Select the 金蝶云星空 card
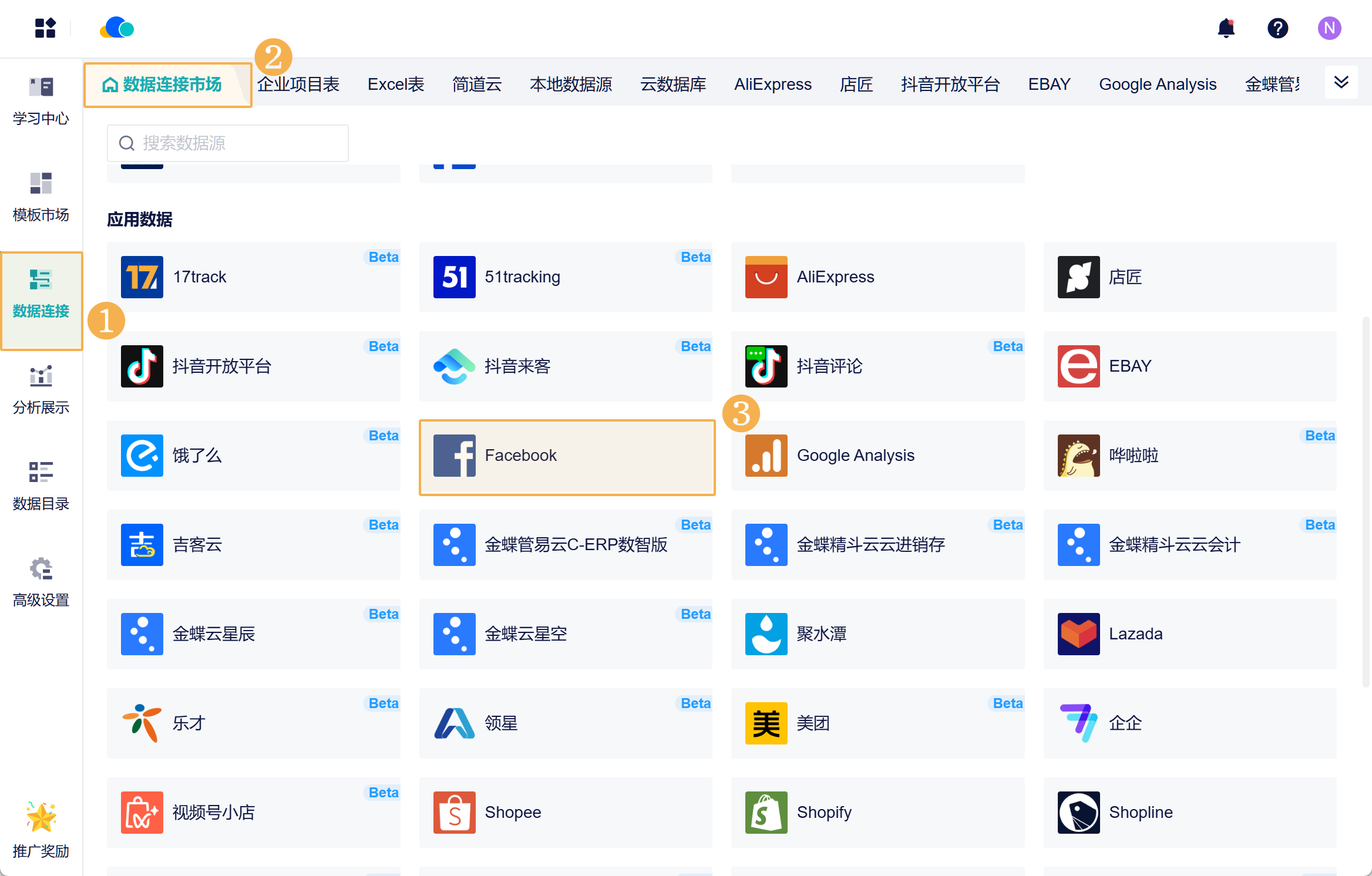The height and width of the screenshot is (876, 1372). (x=566, y=634)
